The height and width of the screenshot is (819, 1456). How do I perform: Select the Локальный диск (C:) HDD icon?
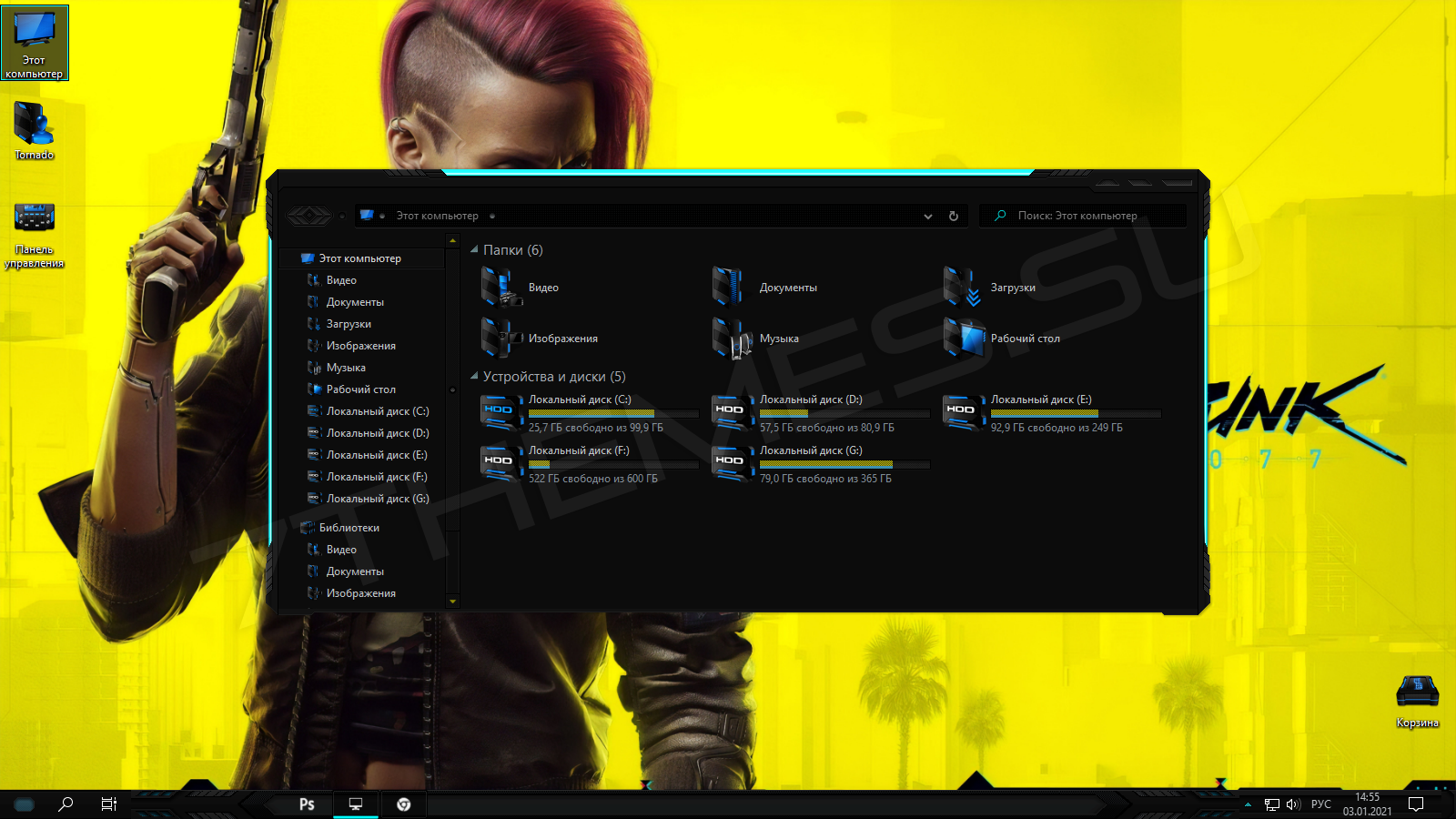501,412
